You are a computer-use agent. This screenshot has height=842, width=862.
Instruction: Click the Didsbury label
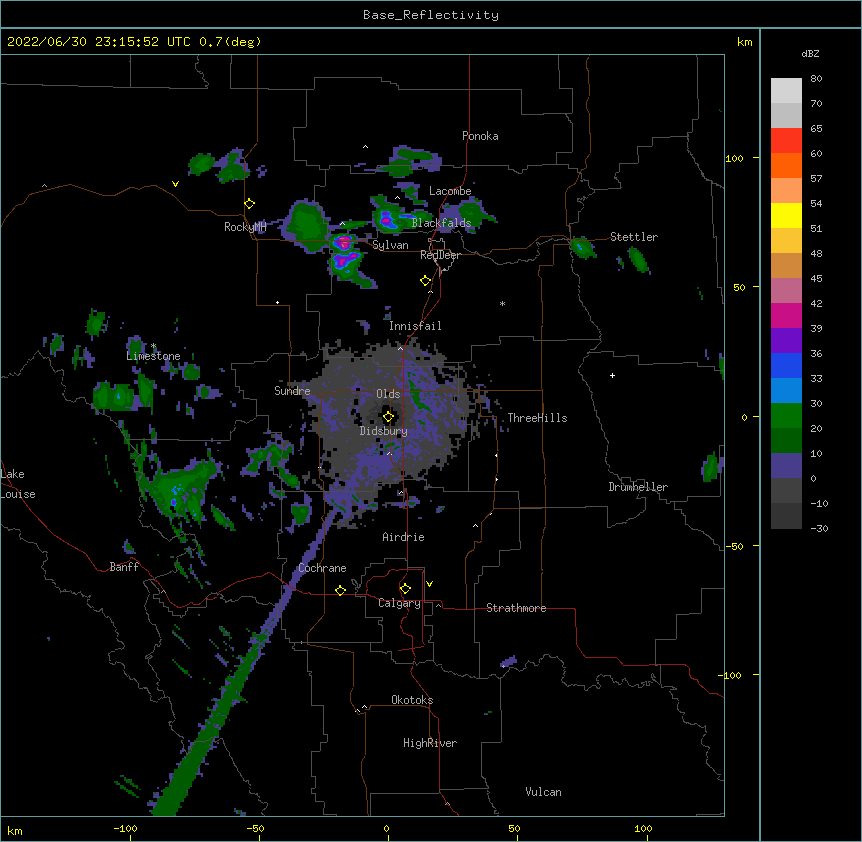point(383,431)
